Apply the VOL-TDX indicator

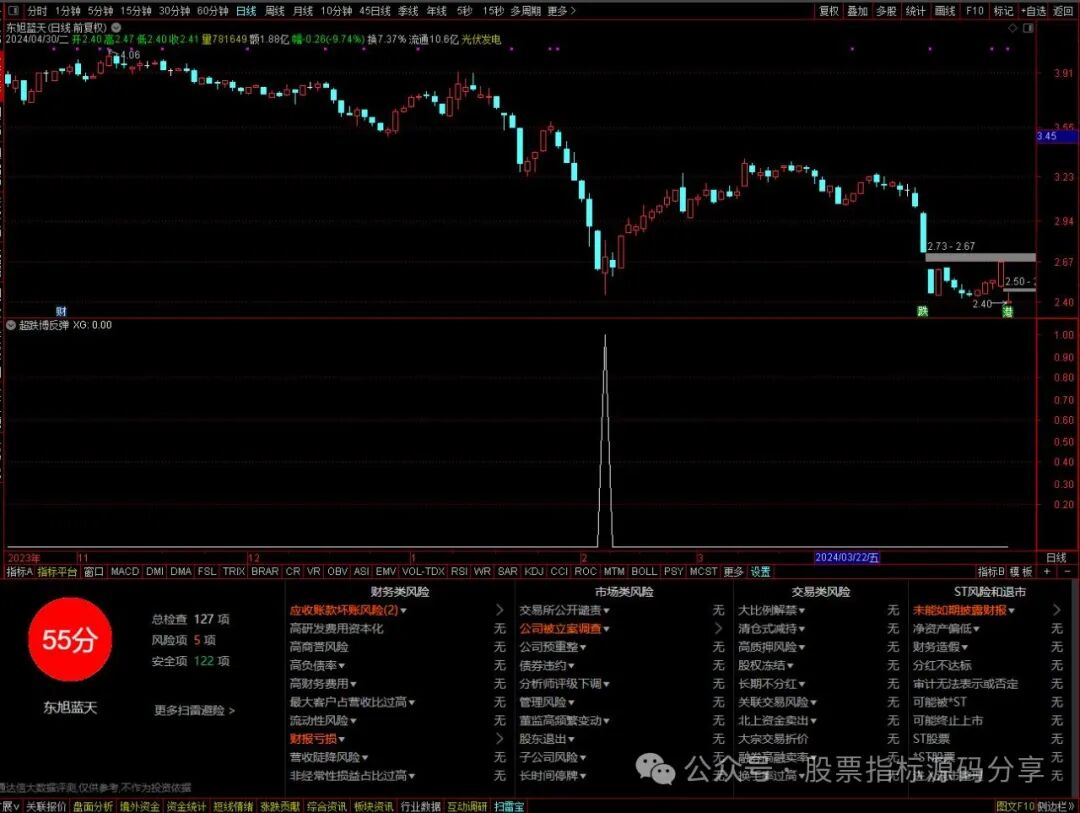click(x=424, y=571)
